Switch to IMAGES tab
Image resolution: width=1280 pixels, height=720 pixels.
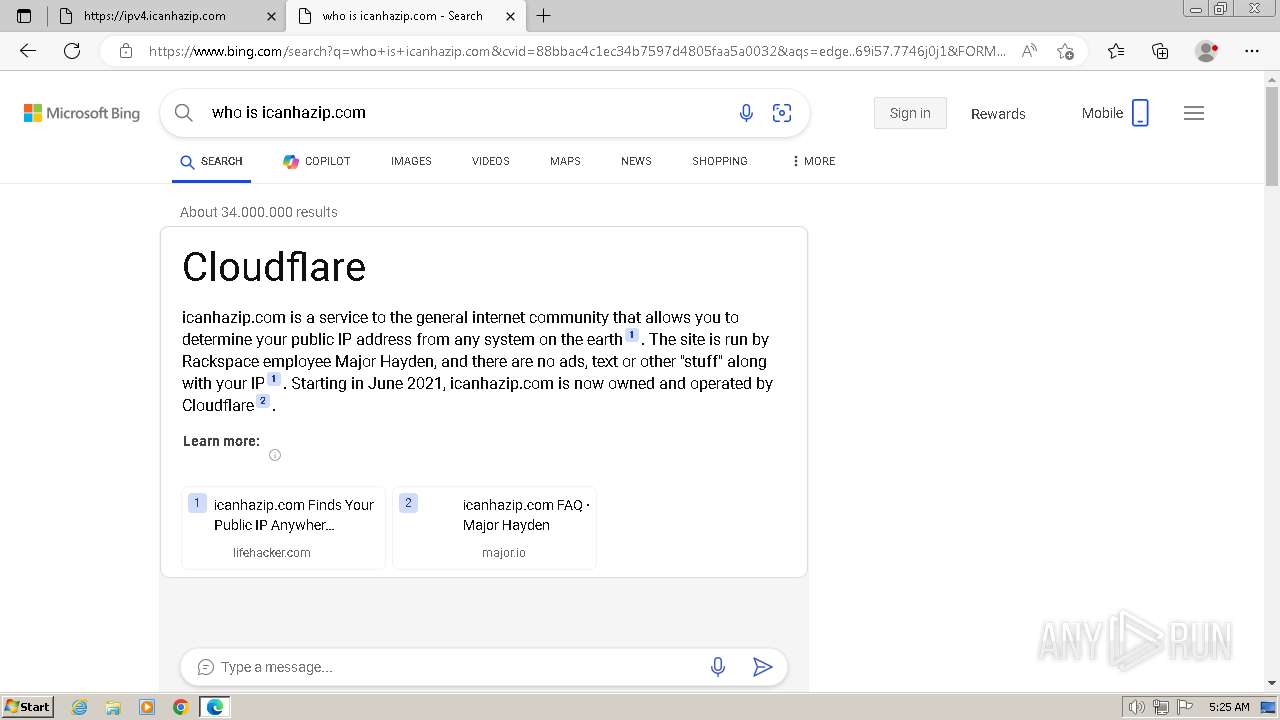(411, 161)
